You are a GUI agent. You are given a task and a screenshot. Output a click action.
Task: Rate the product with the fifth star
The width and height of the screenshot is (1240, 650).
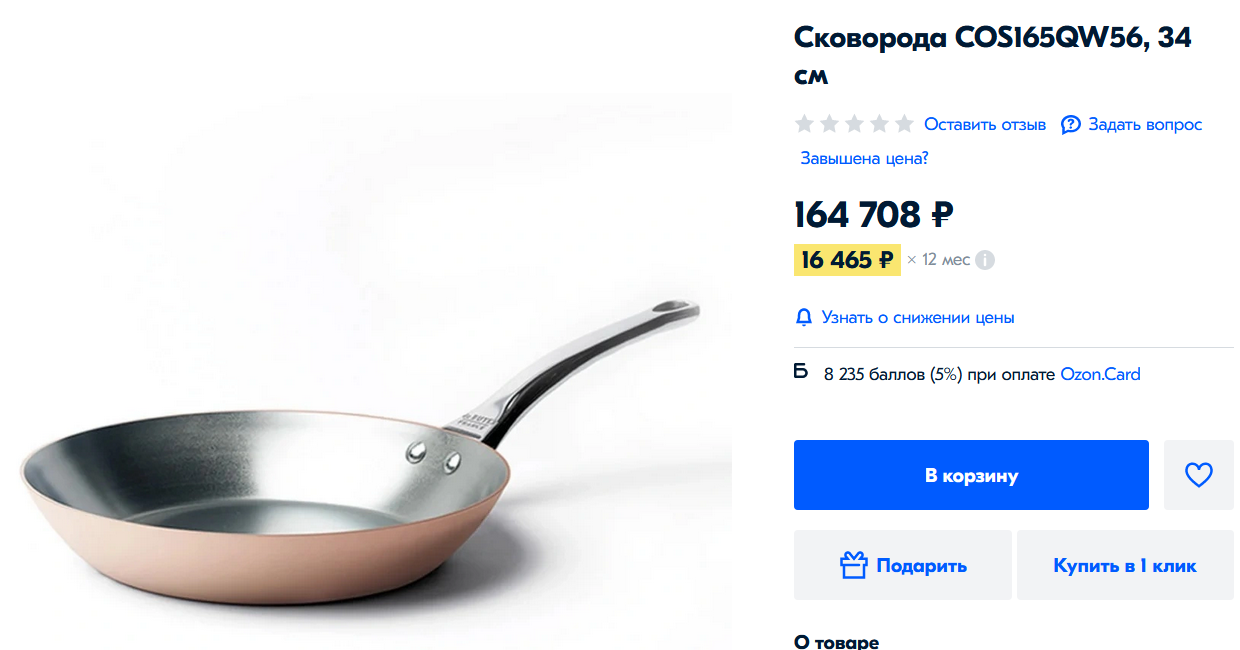(x=904, y=124)
